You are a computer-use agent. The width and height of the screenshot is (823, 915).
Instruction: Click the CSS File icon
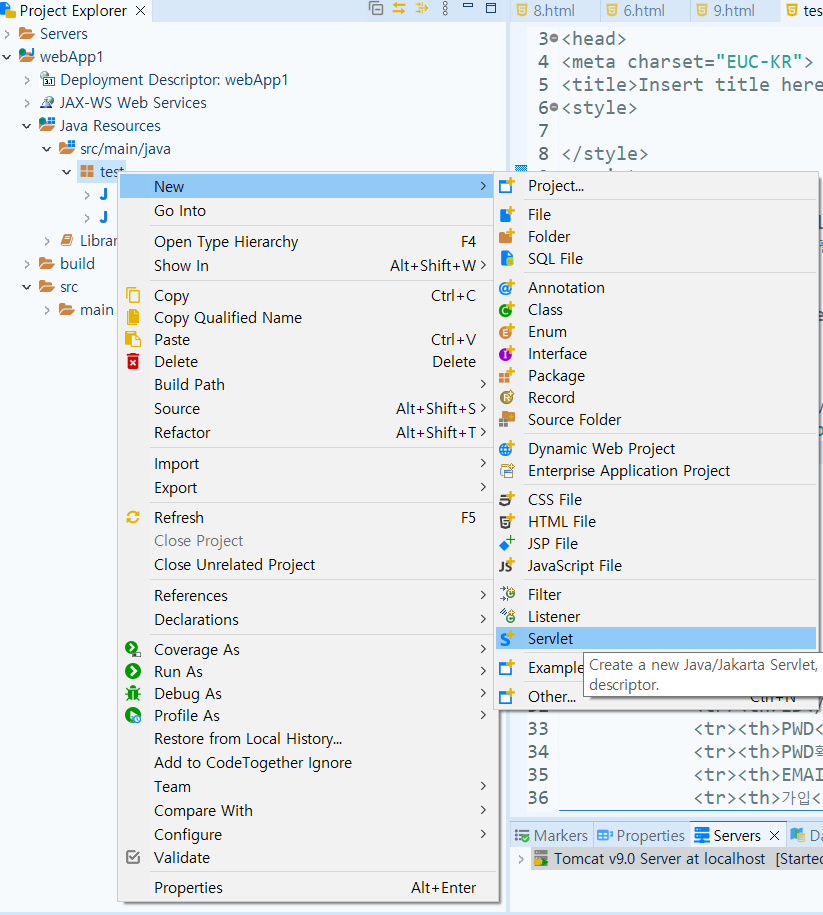pos(507,500)
